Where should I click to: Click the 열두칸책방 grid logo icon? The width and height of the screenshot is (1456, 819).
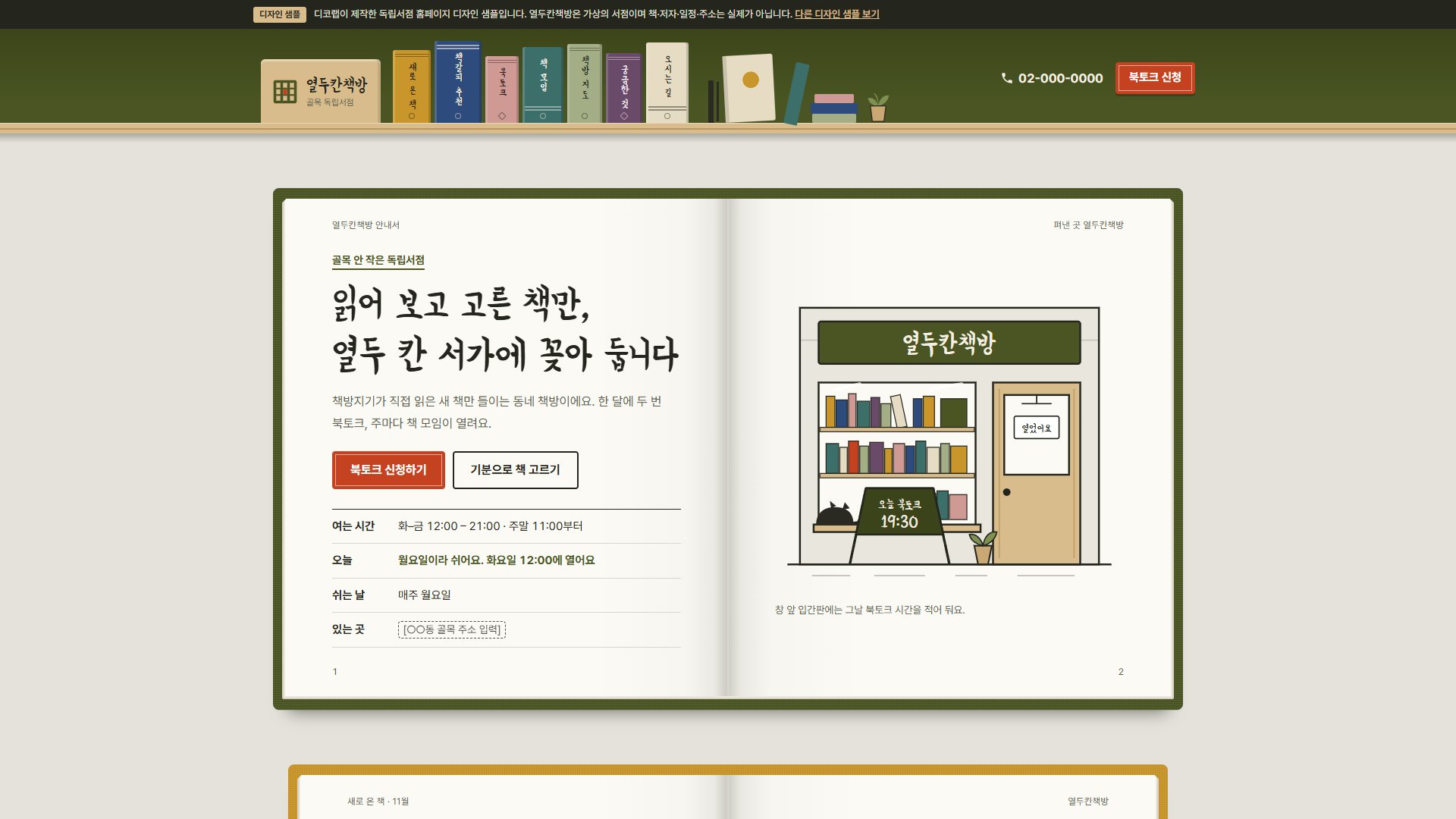(285, 91)
